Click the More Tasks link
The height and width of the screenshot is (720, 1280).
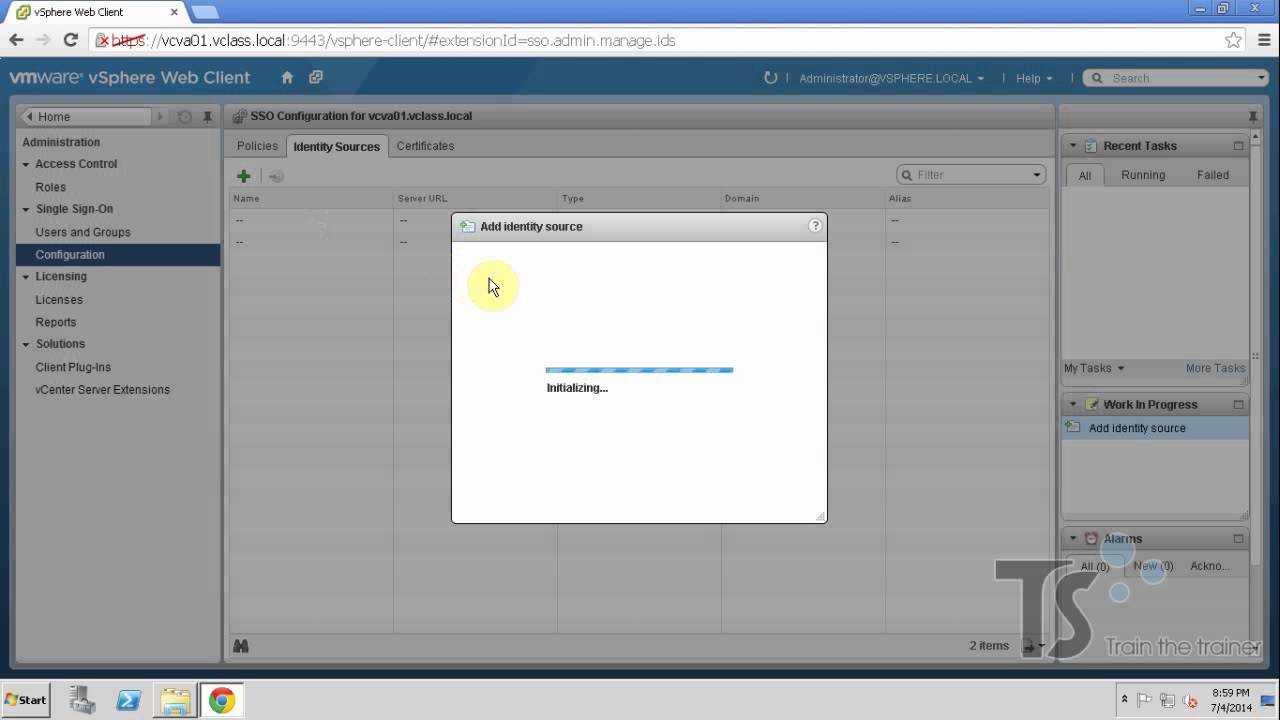(1215, 368)
